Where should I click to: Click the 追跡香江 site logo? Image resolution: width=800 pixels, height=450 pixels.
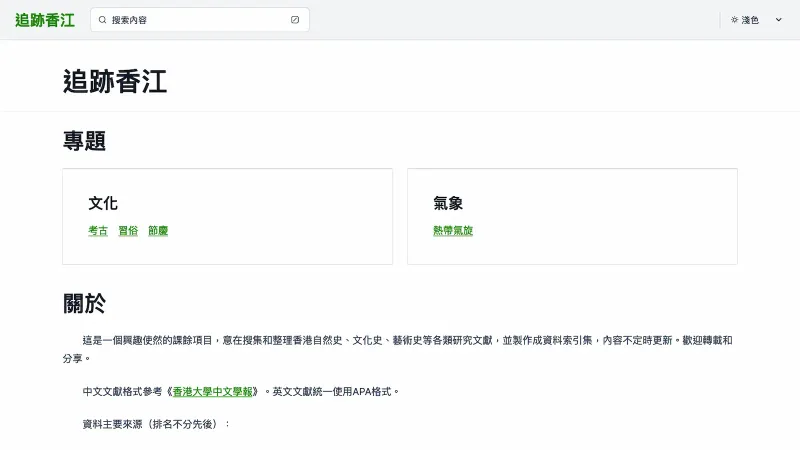point(44,20)
